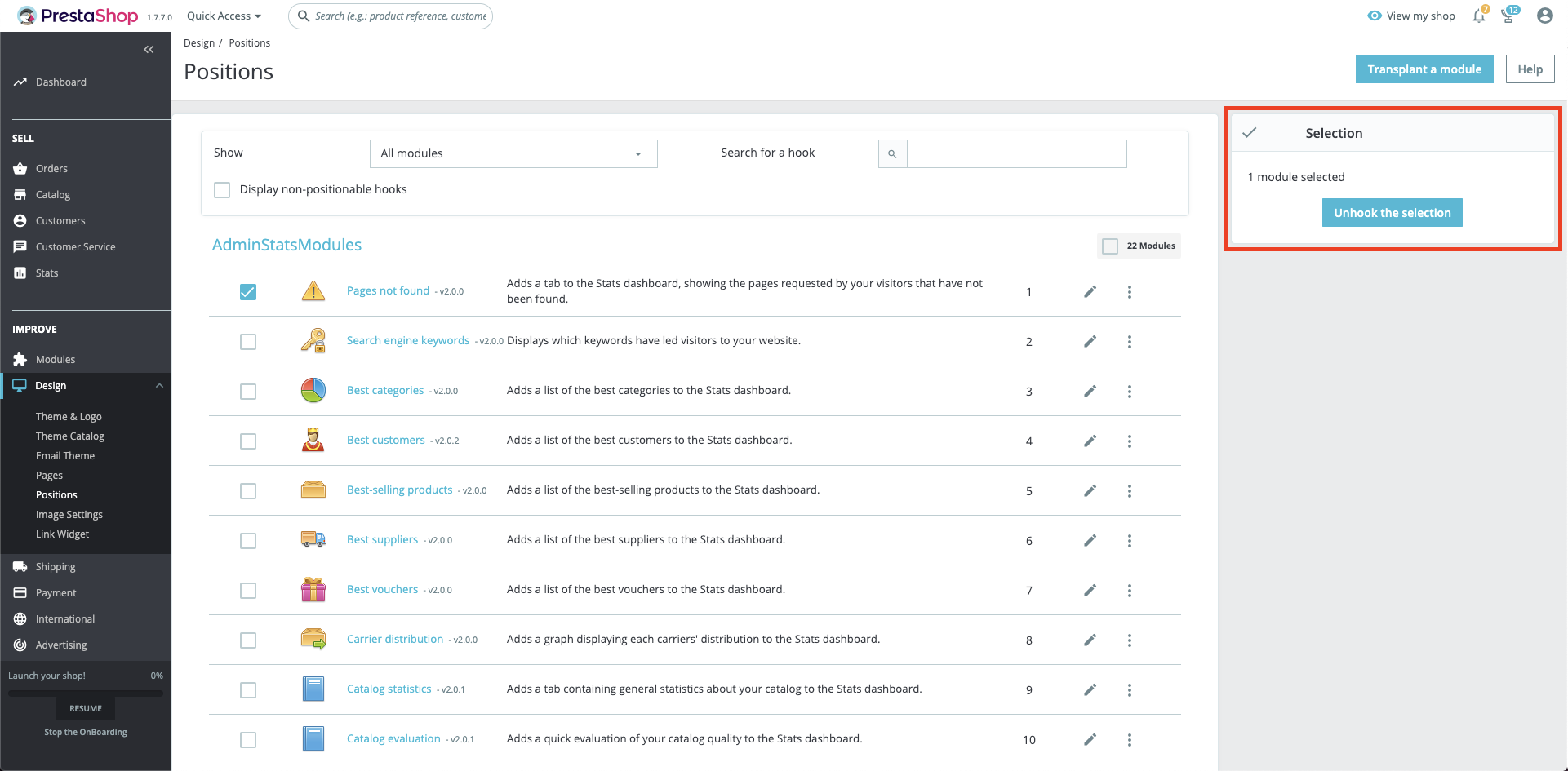The width and height of the screenshot is (1568, 771).
Task: Check the Best customers module checkbox
Action: coord(248,441)
